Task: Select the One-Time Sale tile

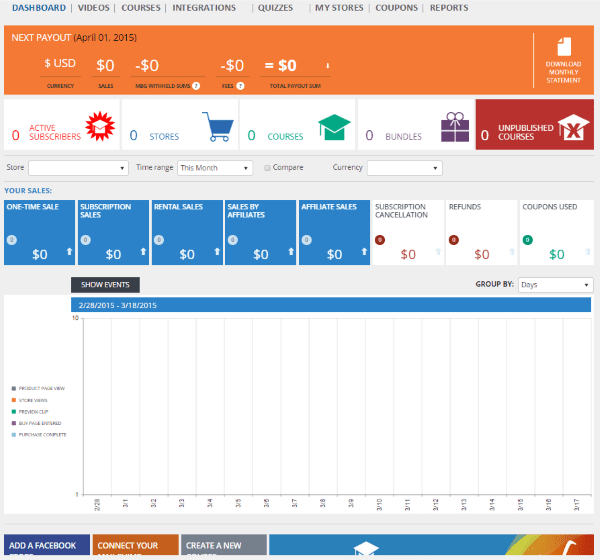Action: (x=40, y=233)
